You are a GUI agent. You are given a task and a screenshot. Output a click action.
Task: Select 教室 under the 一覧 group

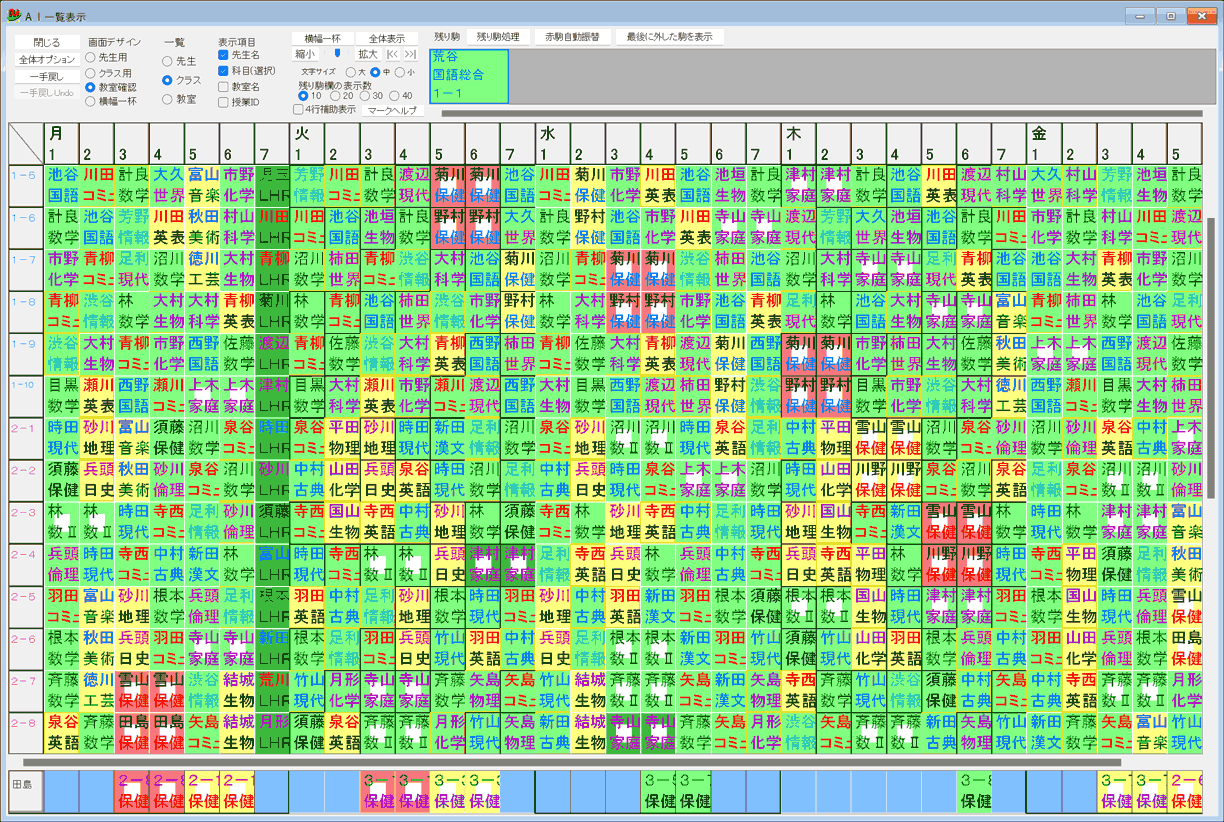pos(180,99)
